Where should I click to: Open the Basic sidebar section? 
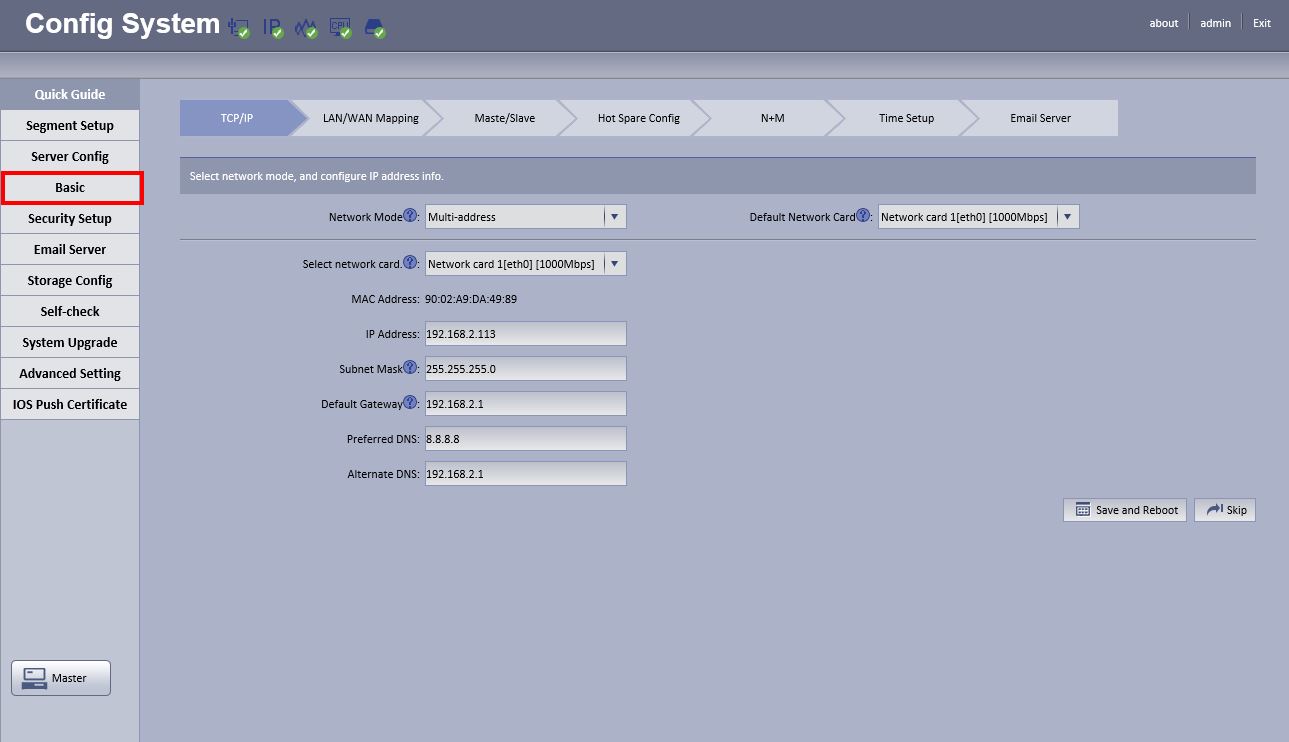click(x=70, y=188)
